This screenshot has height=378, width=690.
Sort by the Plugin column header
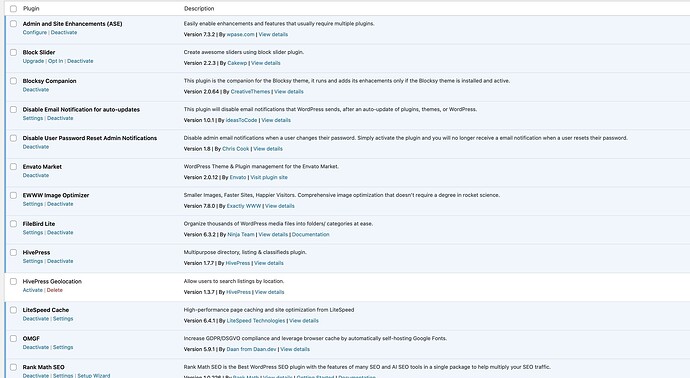tap(31, 9)
